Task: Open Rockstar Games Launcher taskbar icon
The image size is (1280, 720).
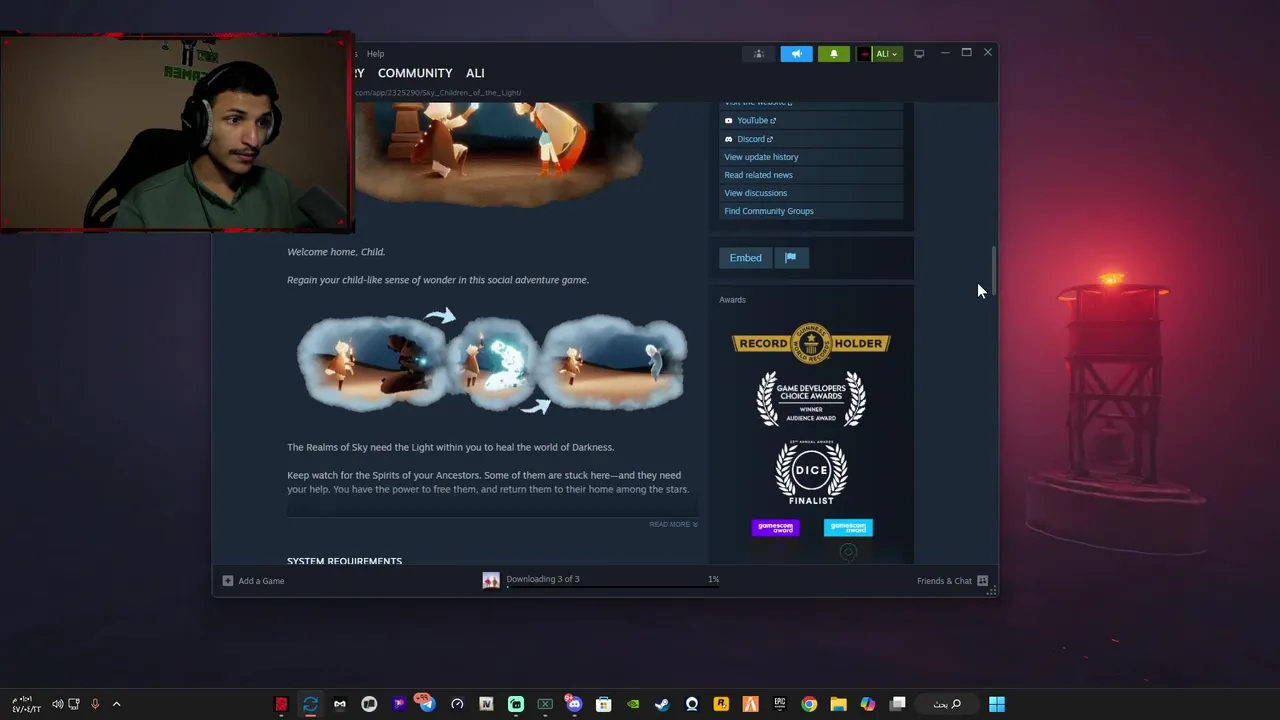Action: pyautogui.click(x=721, y=704)
